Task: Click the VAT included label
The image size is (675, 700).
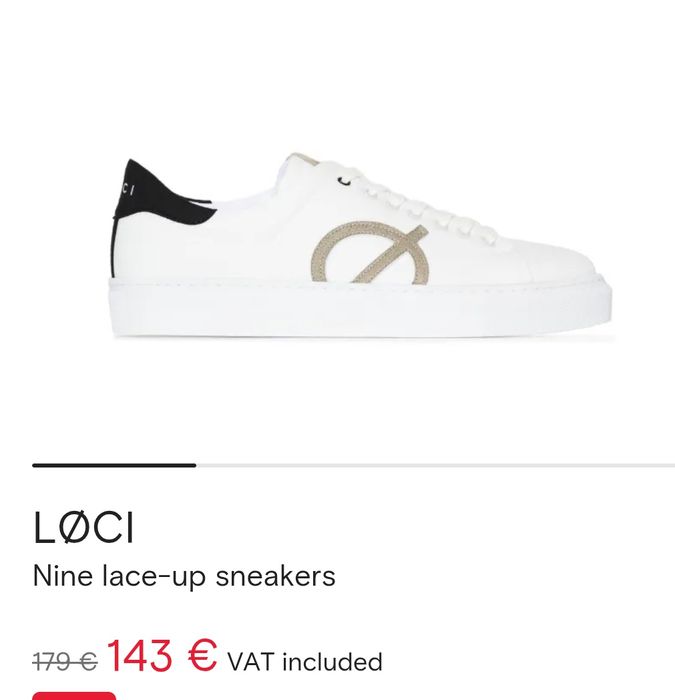Action: [x=305, y=662]
